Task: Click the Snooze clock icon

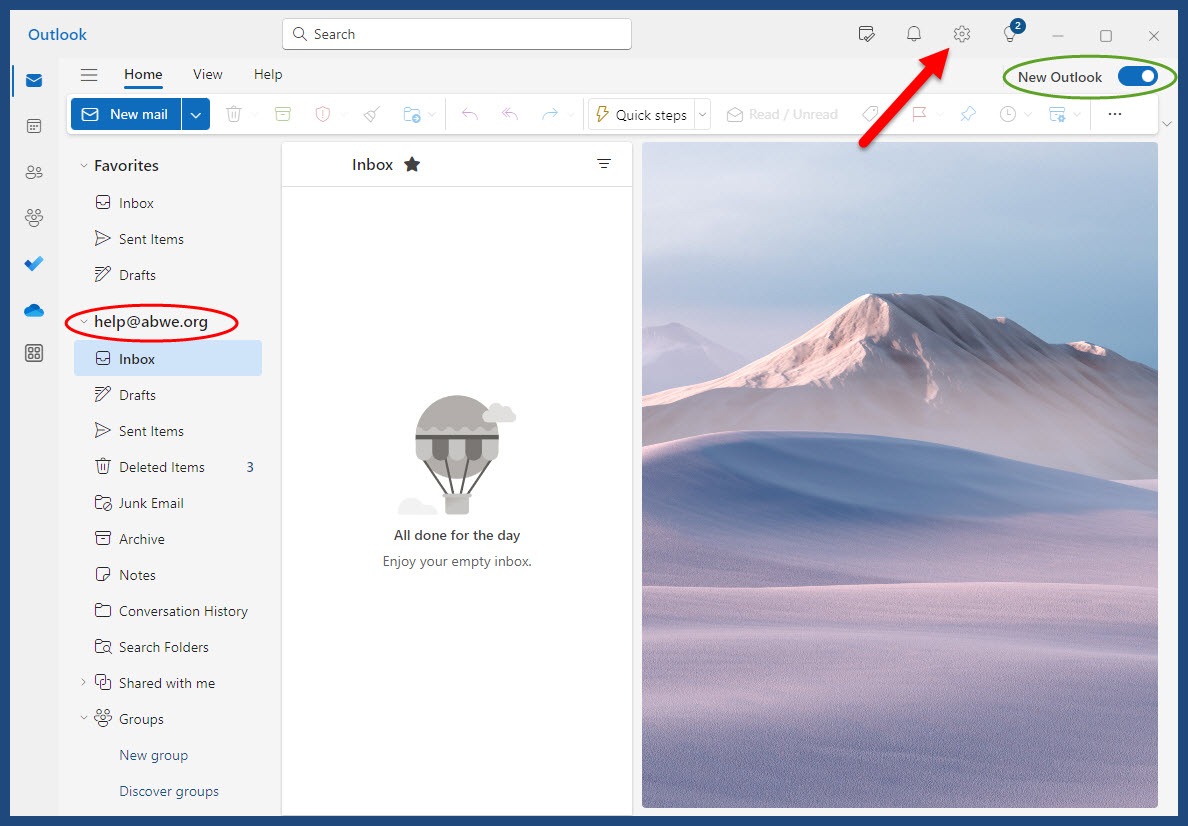Action: click(x=1008, y=114)
